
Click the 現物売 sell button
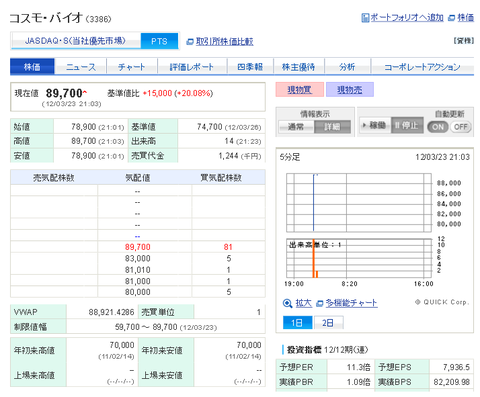pyautogui.click(x=350, y=90)
